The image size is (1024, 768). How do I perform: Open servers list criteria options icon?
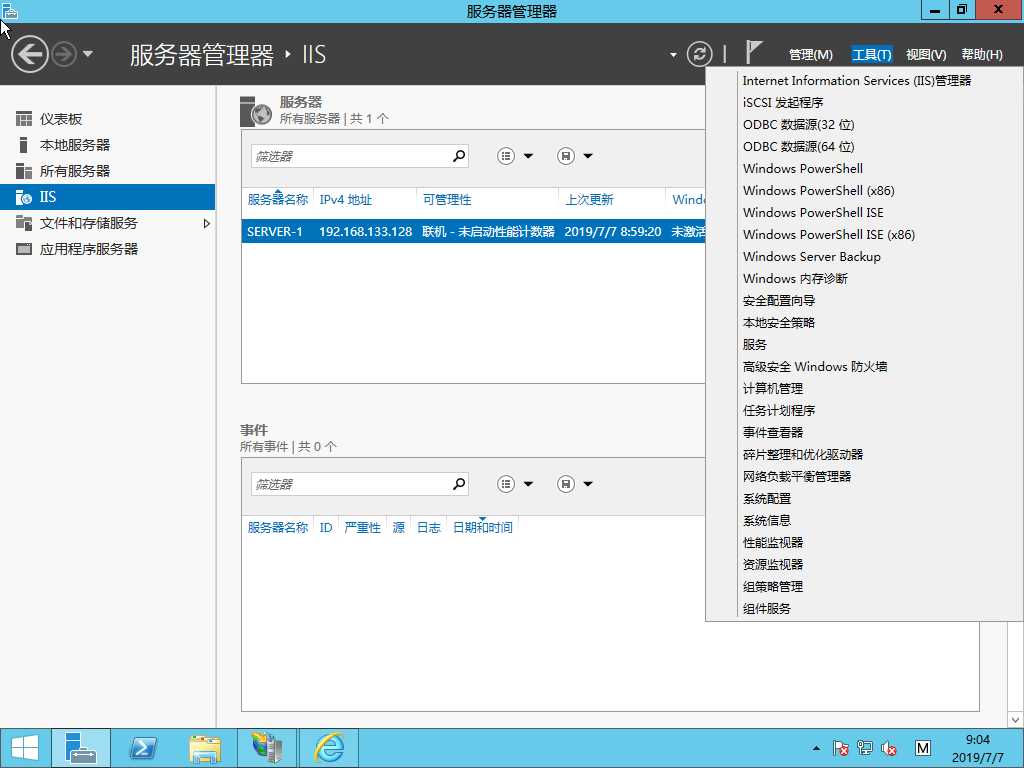[505, 156]
